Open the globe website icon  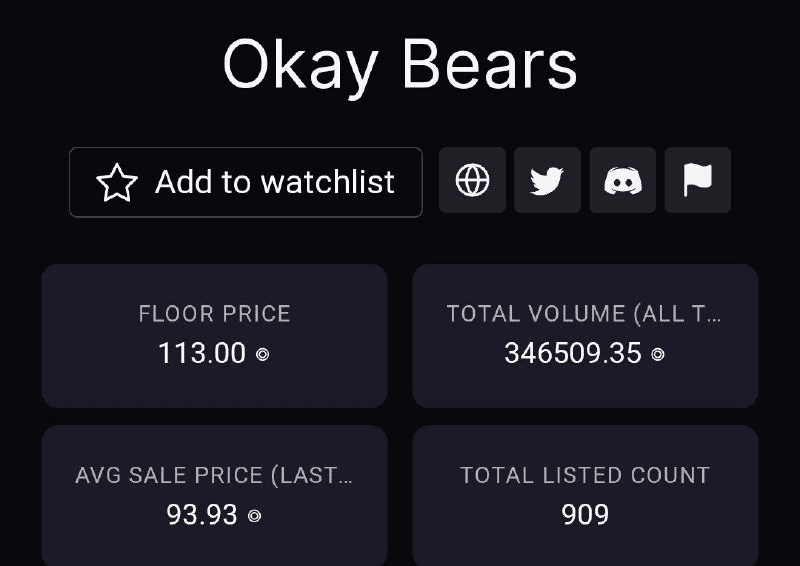(x=473, y=181)
